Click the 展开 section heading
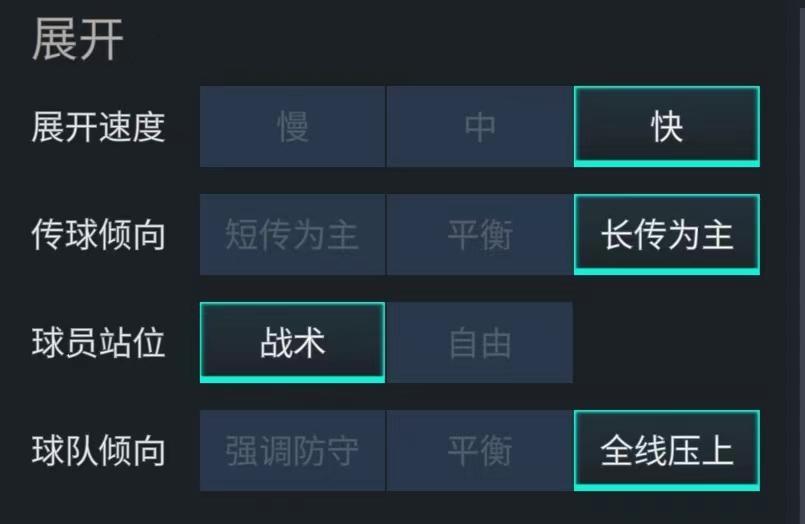805x524 pixels. click(x=77, y=41)
